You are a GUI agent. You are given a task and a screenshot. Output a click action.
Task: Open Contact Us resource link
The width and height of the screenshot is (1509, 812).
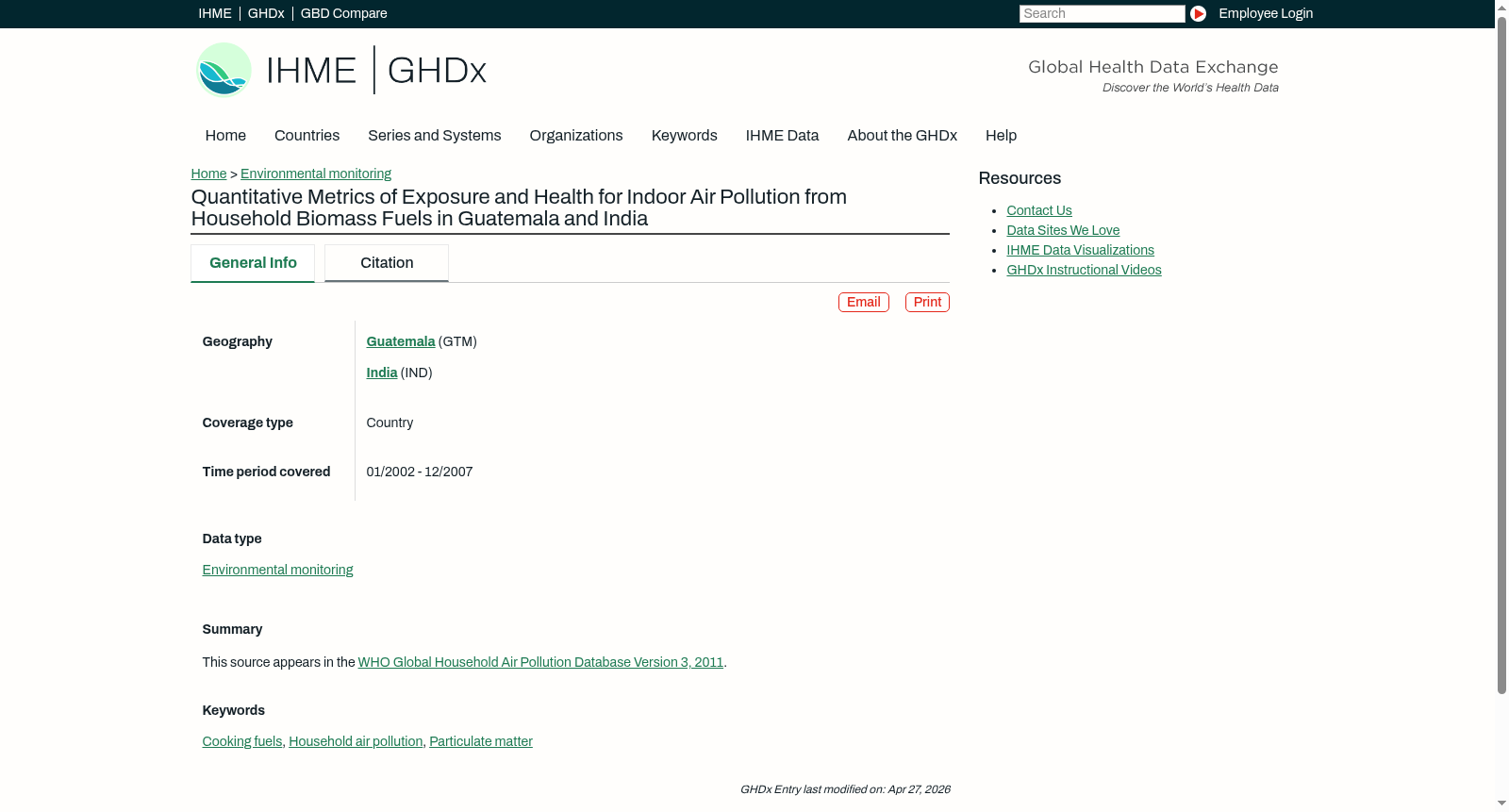[x=1039, y=210]
